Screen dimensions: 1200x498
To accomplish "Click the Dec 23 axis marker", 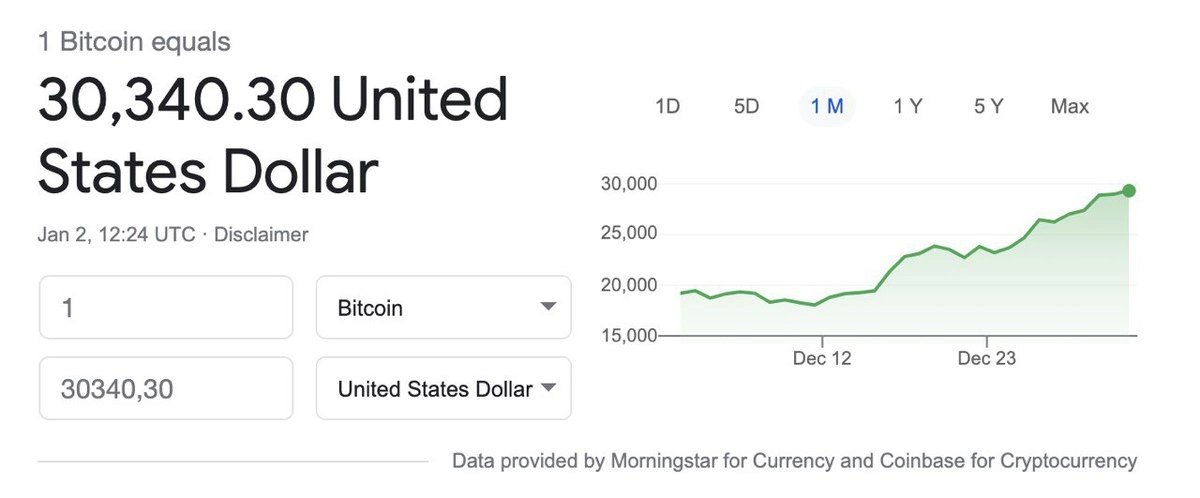I will [x=987, y=358].
